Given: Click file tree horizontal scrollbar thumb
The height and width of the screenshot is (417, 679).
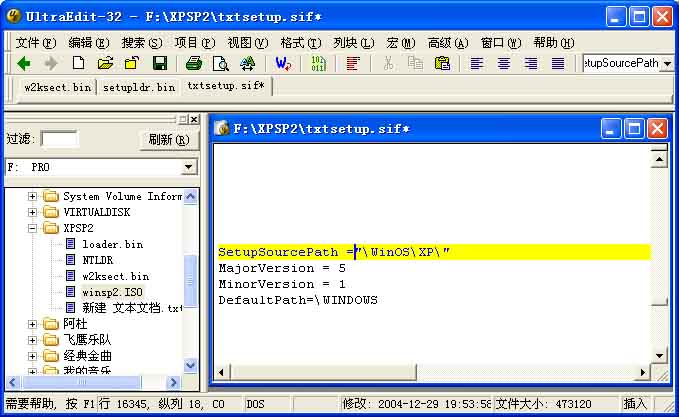Looking at the screenshot, I should tap(81, 382).
